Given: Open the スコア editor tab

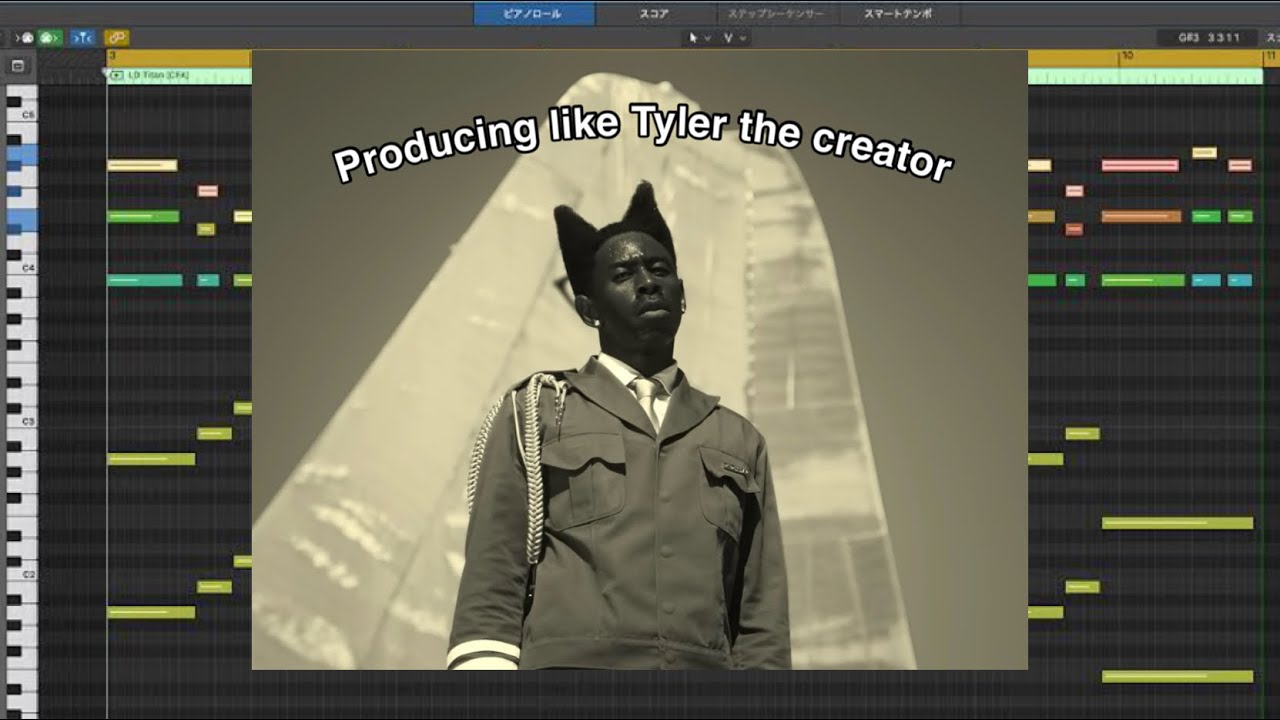Looking at the screenshot, I should [654, 14].
